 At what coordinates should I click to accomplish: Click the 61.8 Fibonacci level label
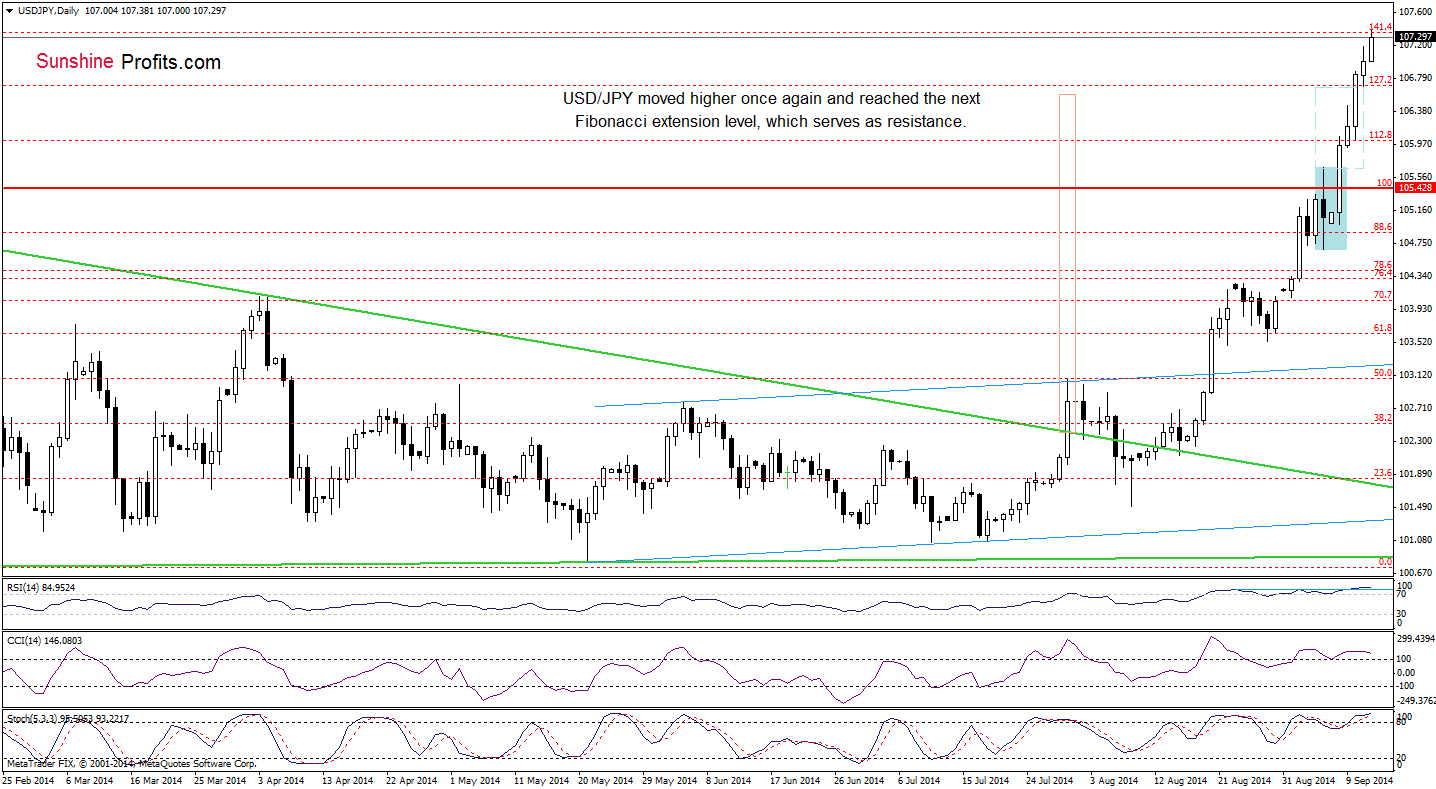click(1382, 327)
